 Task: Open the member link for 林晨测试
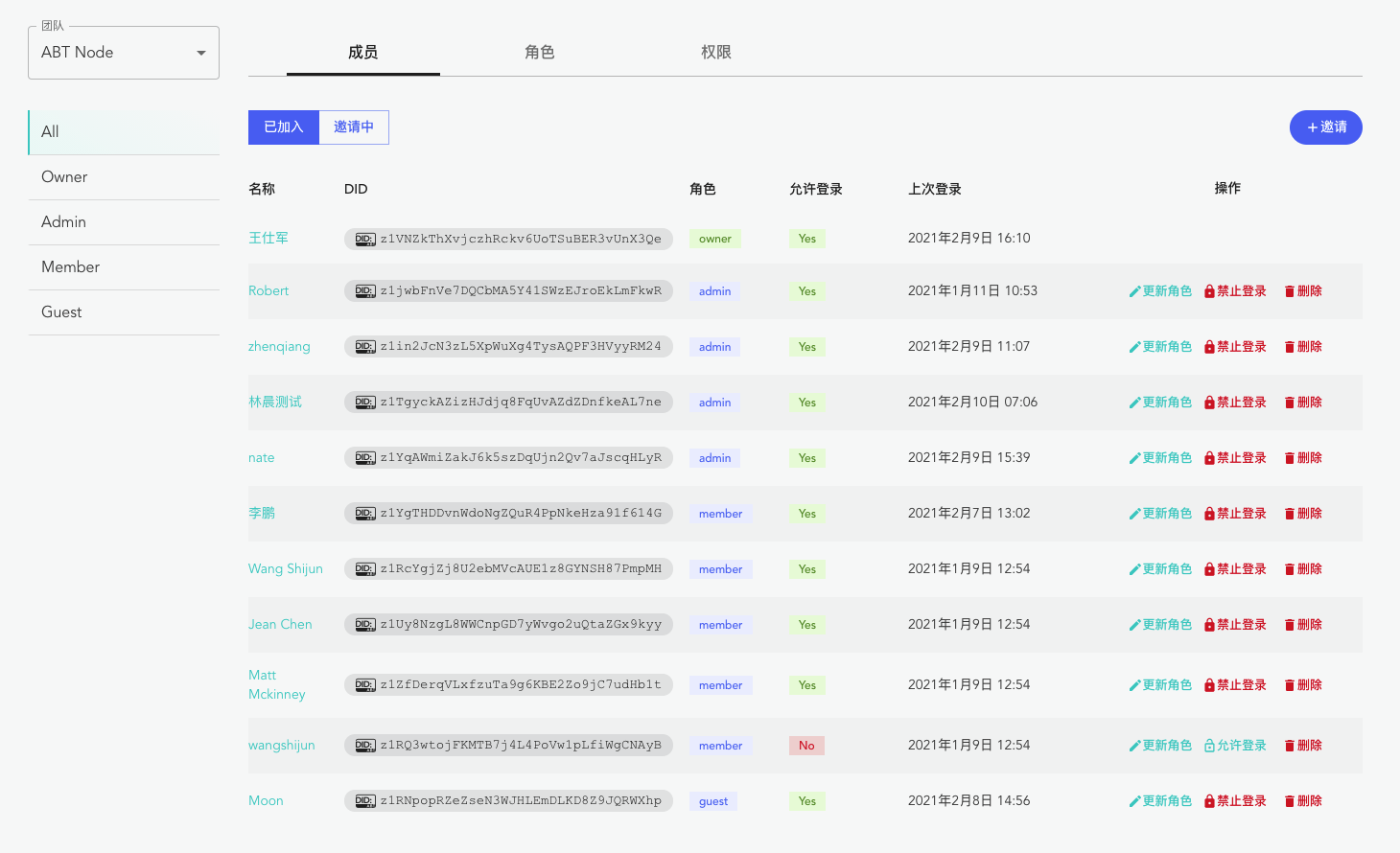pyautogui.click(x=275, y=402)
